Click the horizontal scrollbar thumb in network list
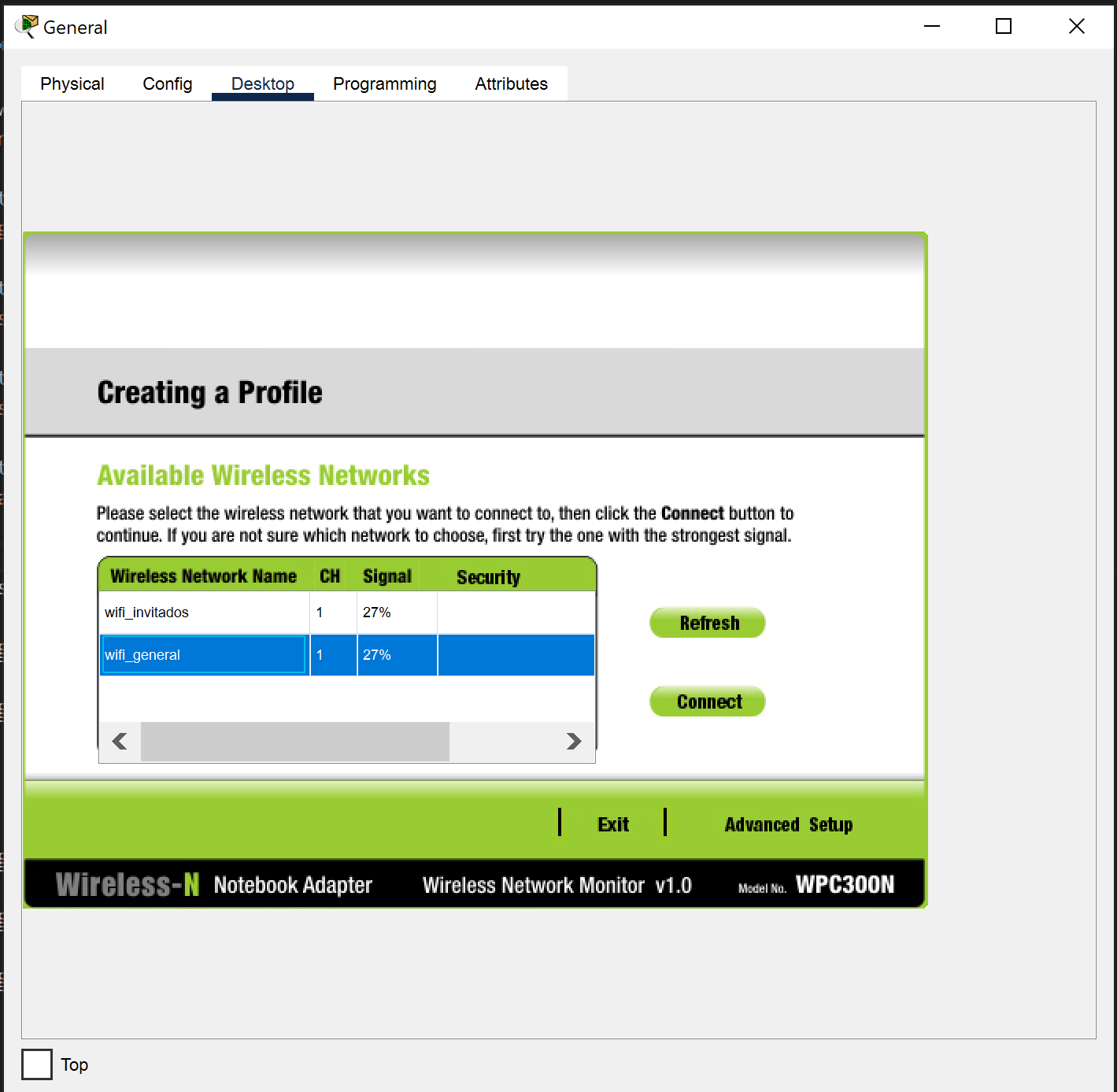The width and height of the screenshot is (1117, 1092). (x=294, y=742)
